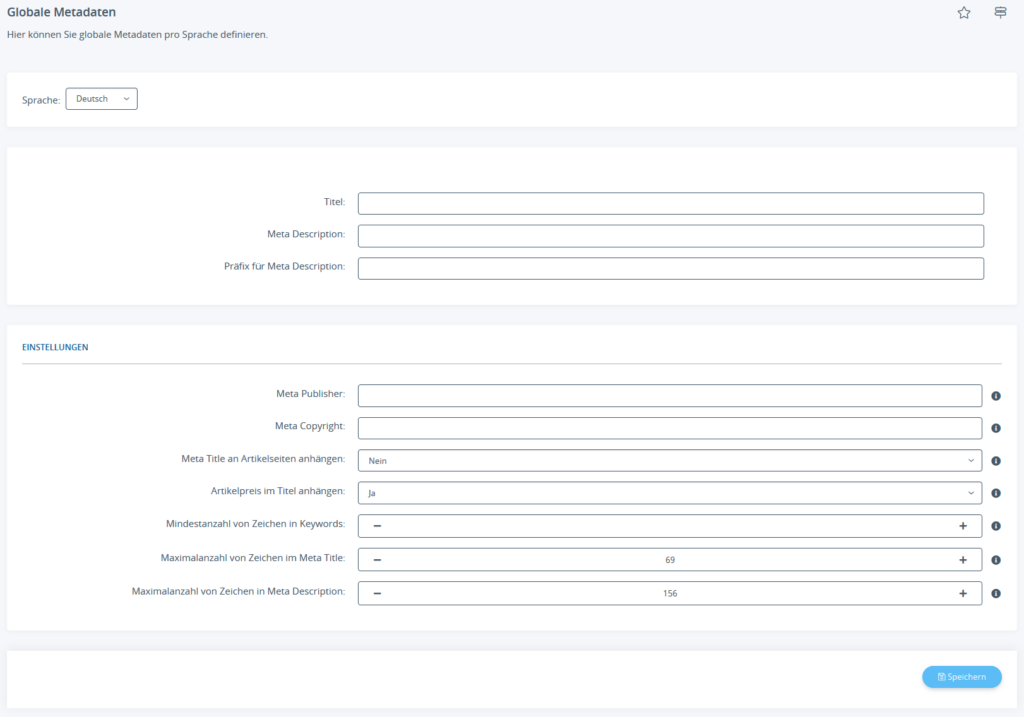Click info icon next to Meta Publisher
1024x717 pixels.
[x=996, y=396]
